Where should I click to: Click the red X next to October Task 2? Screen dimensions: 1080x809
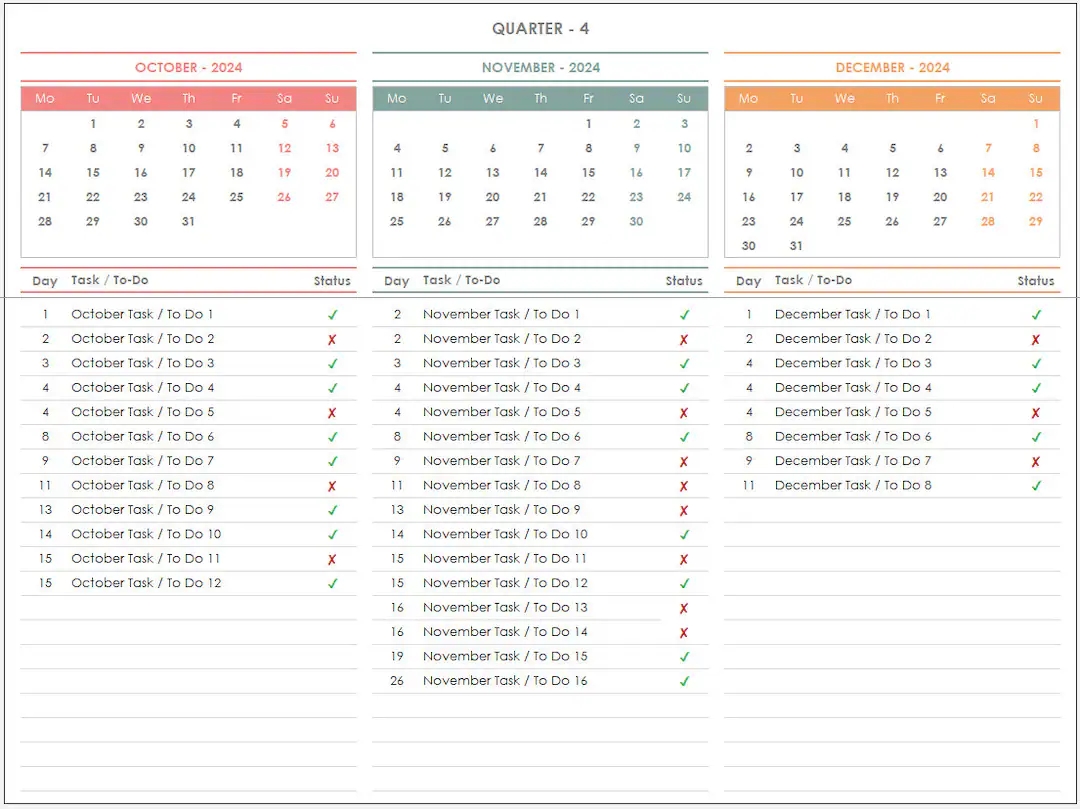tap(333, 338)
